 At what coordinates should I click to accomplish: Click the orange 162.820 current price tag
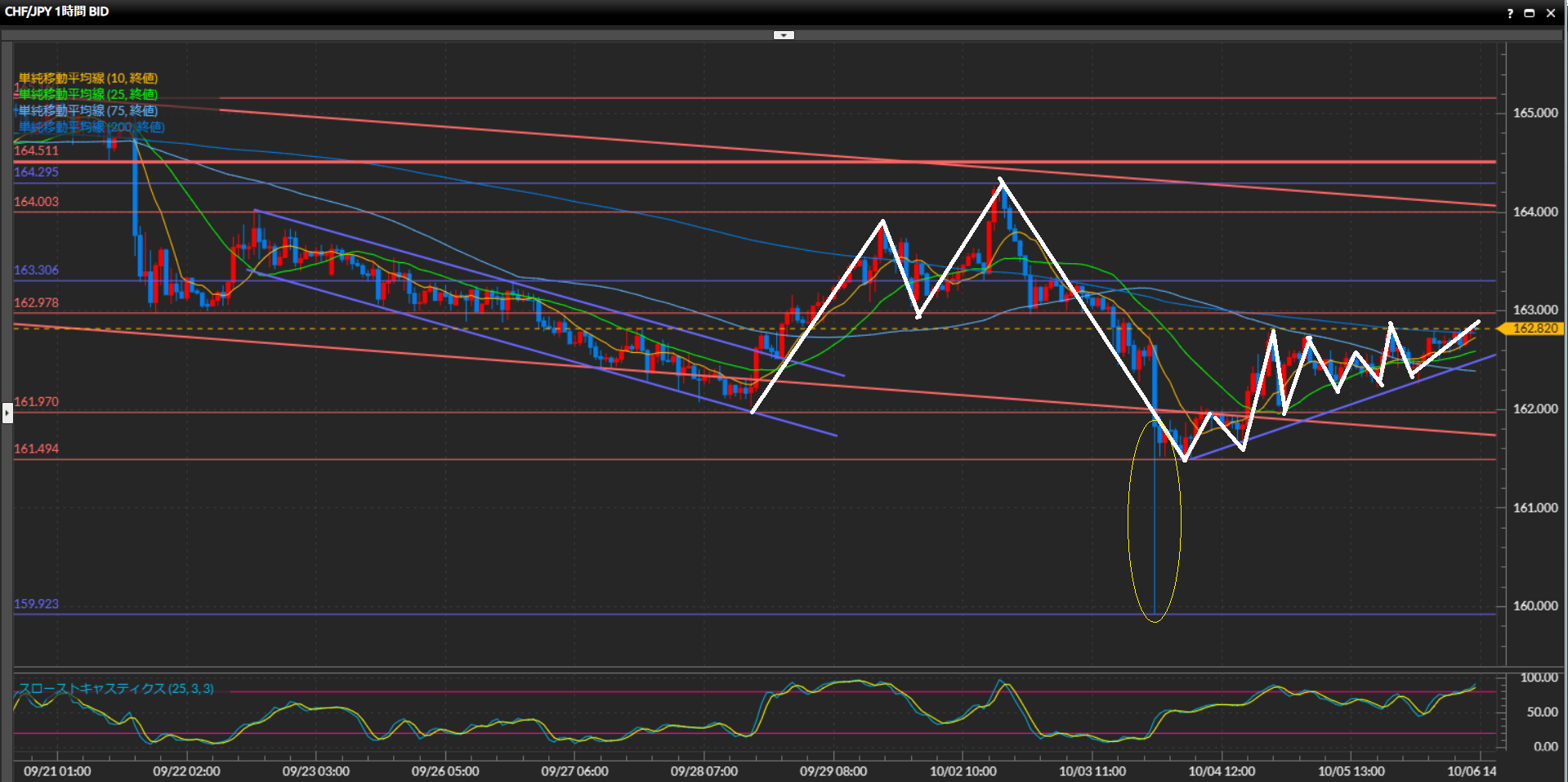(1533, 328)
